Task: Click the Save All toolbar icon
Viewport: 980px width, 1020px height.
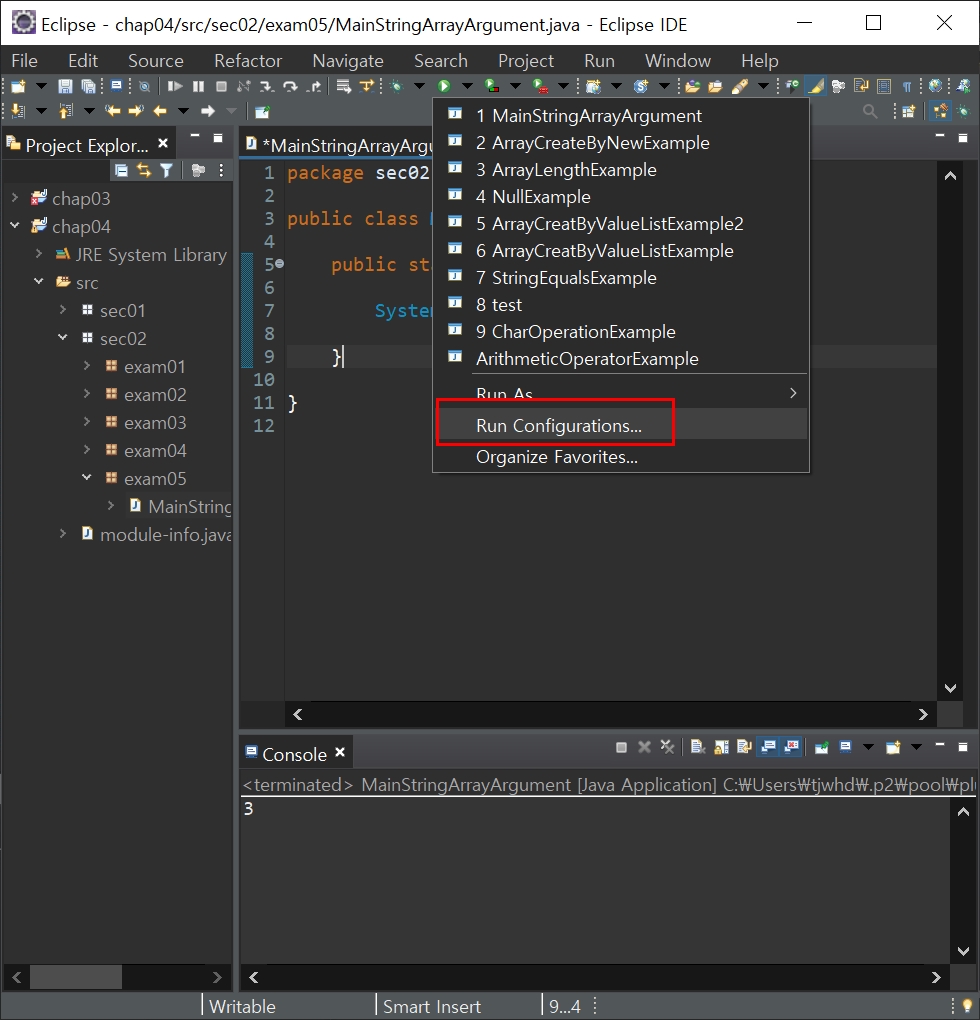Action: coord(88,86)
